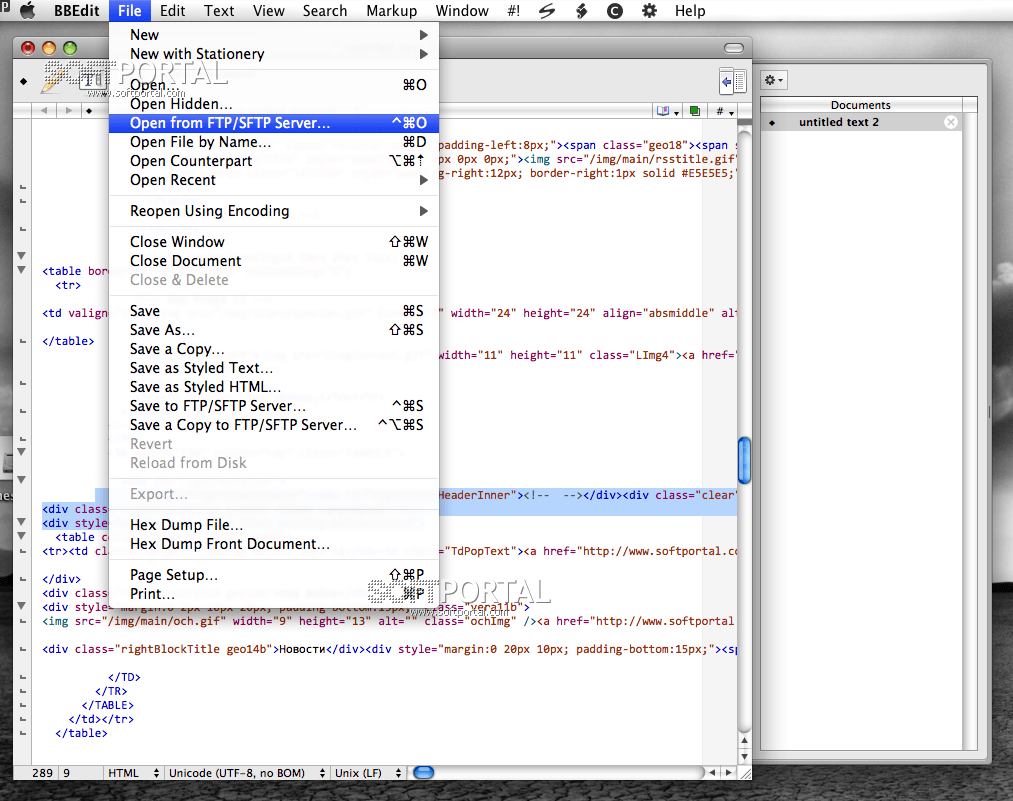Open the Apple menu

tap(27, 11)
